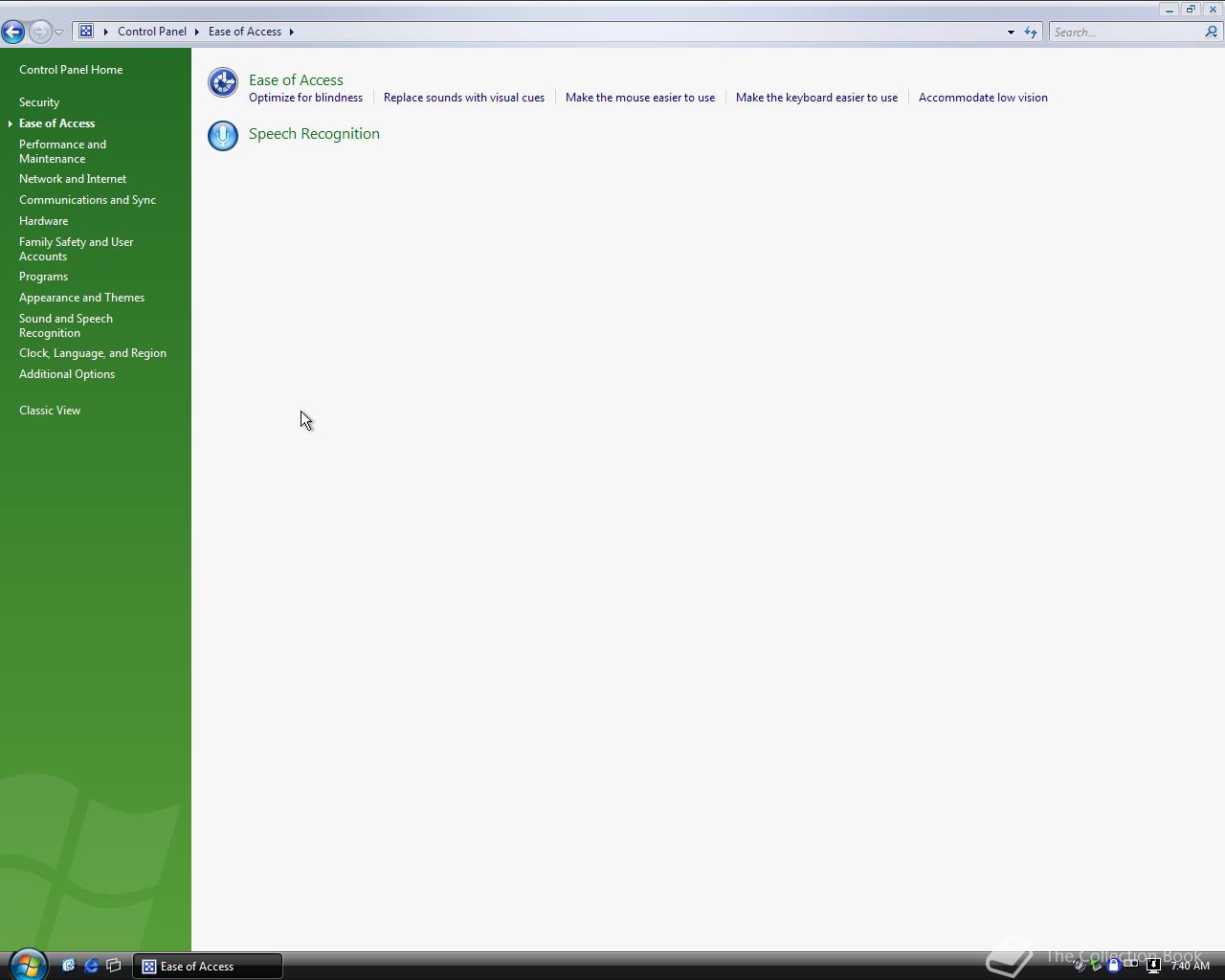This screenshot has height=980, width=1225.
Task: Open Make the keyboard easier to use
Action: tap(816, 98)
